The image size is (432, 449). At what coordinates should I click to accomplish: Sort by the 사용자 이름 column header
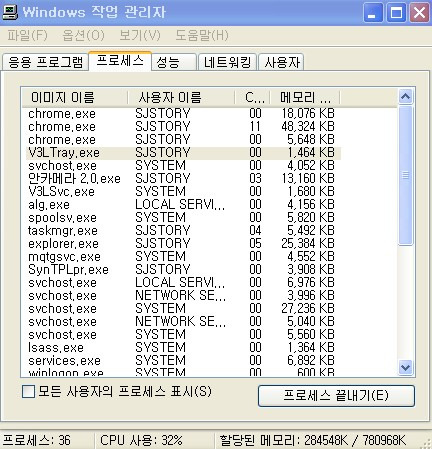pyautogui.click(x=181, y=98)
